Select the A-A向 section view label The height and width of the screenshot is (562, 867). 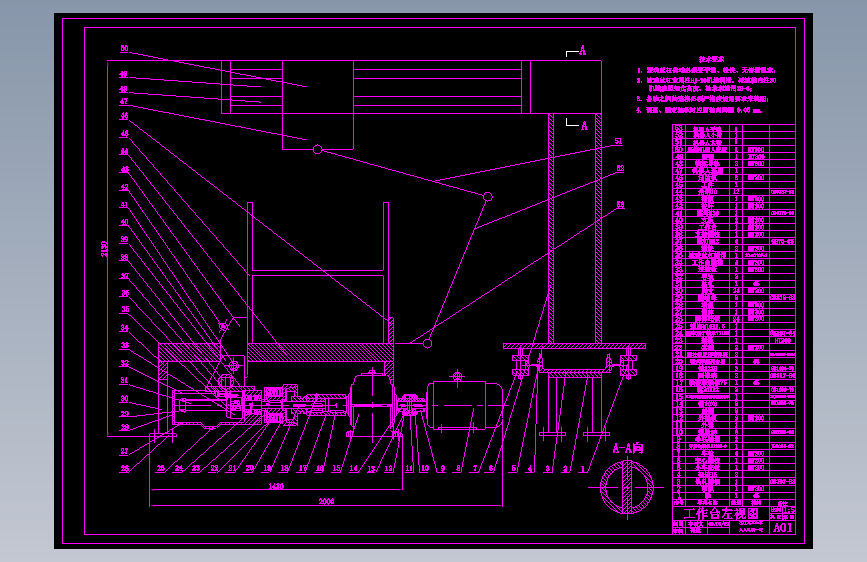(x=628, y=448)
